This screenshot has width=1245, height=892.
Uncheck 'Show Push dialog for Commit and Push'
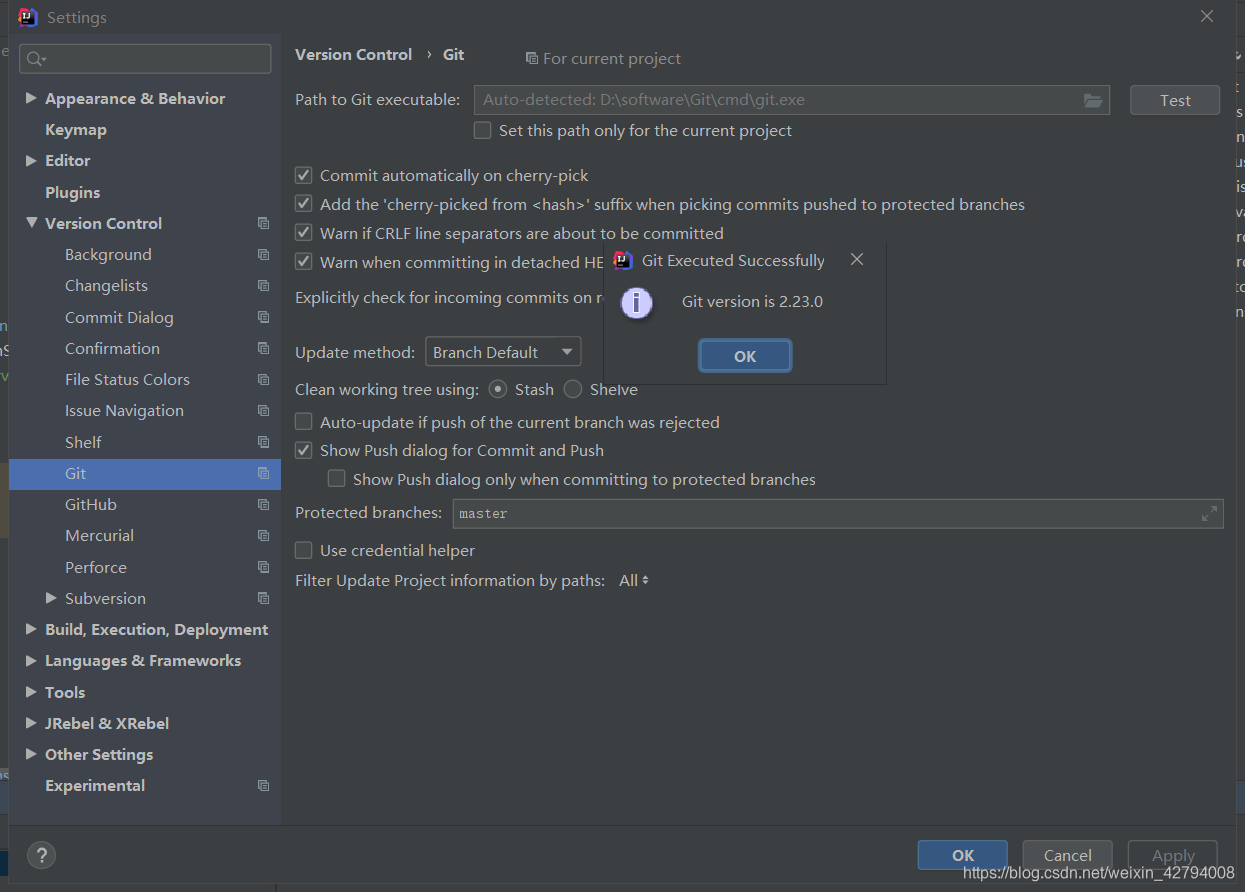[303, 450]
